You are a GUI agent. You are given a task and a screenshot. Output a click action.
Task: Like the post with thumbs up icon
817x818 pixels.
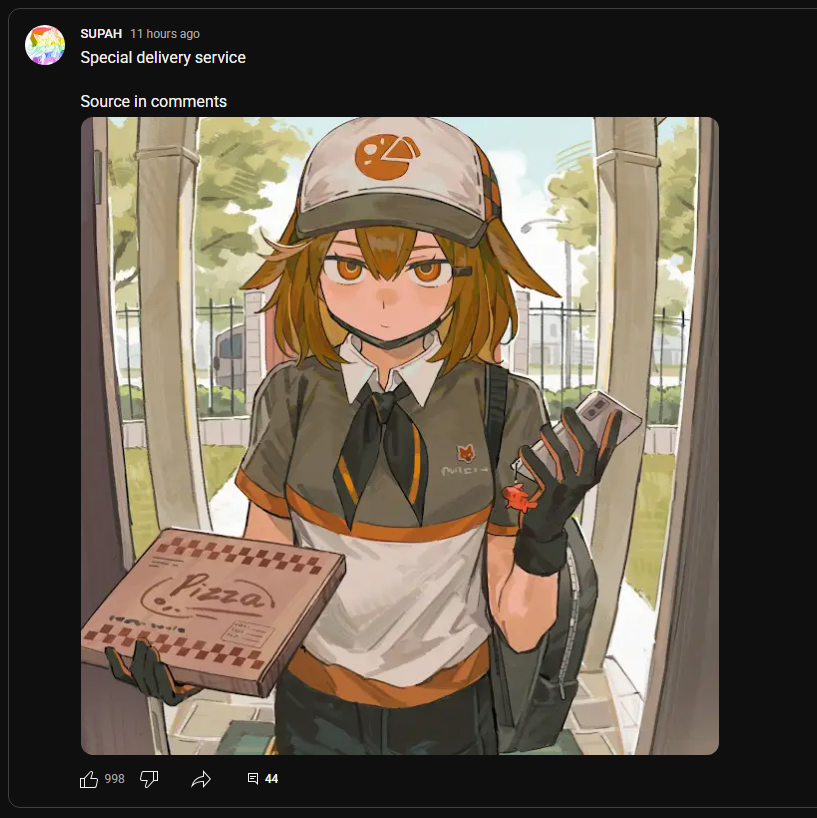point(89,779)
